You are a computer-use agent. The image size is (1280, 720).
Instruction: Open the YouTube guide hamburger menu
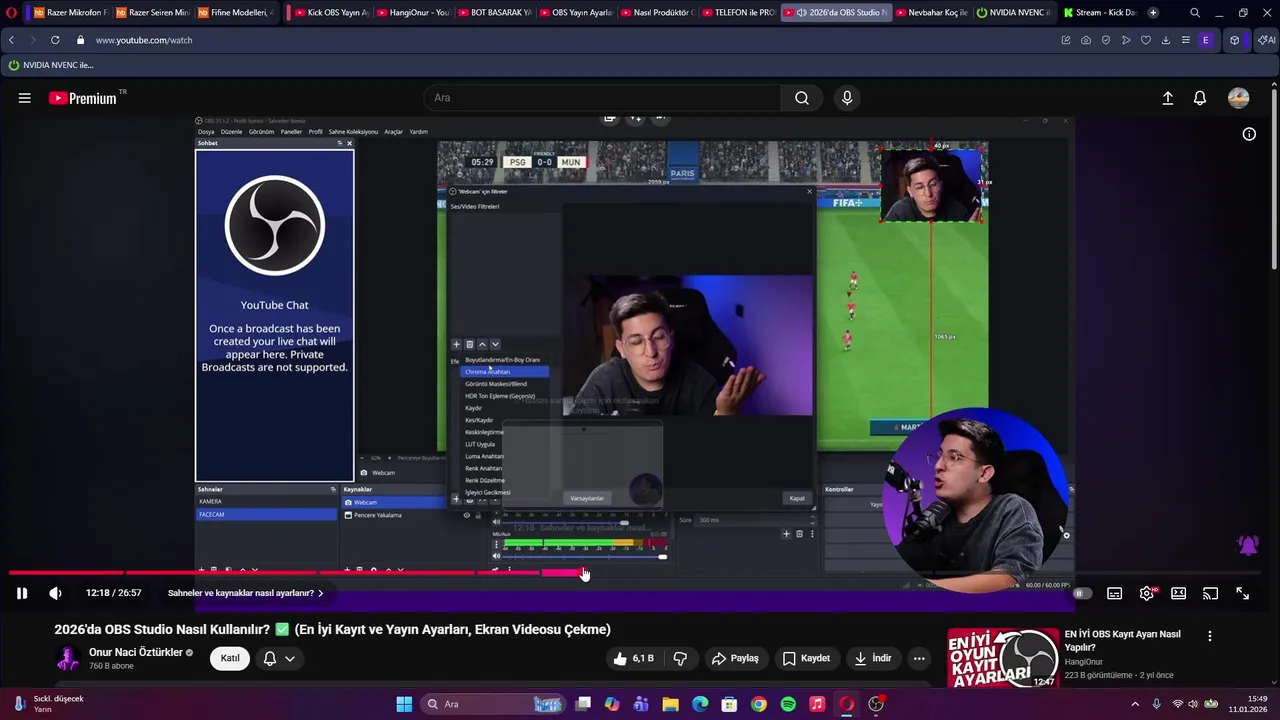coord(24,98)
